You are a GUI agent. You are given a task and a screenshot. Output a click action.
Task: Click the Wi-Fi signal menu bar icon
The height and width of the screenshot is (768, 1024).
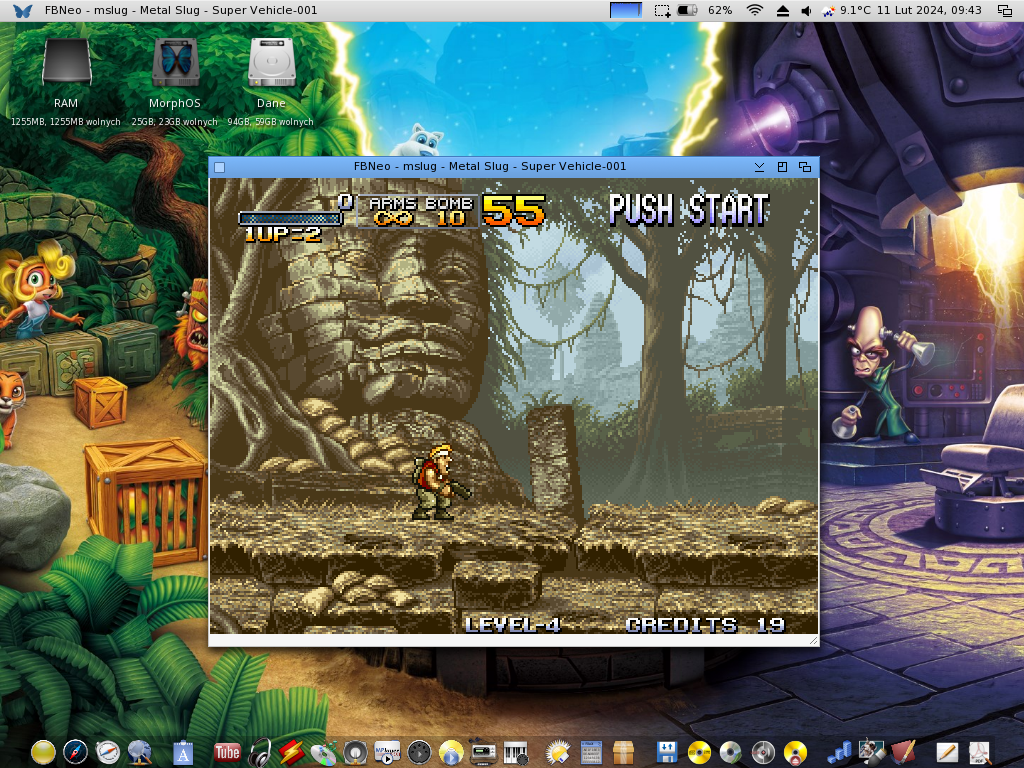755,10
